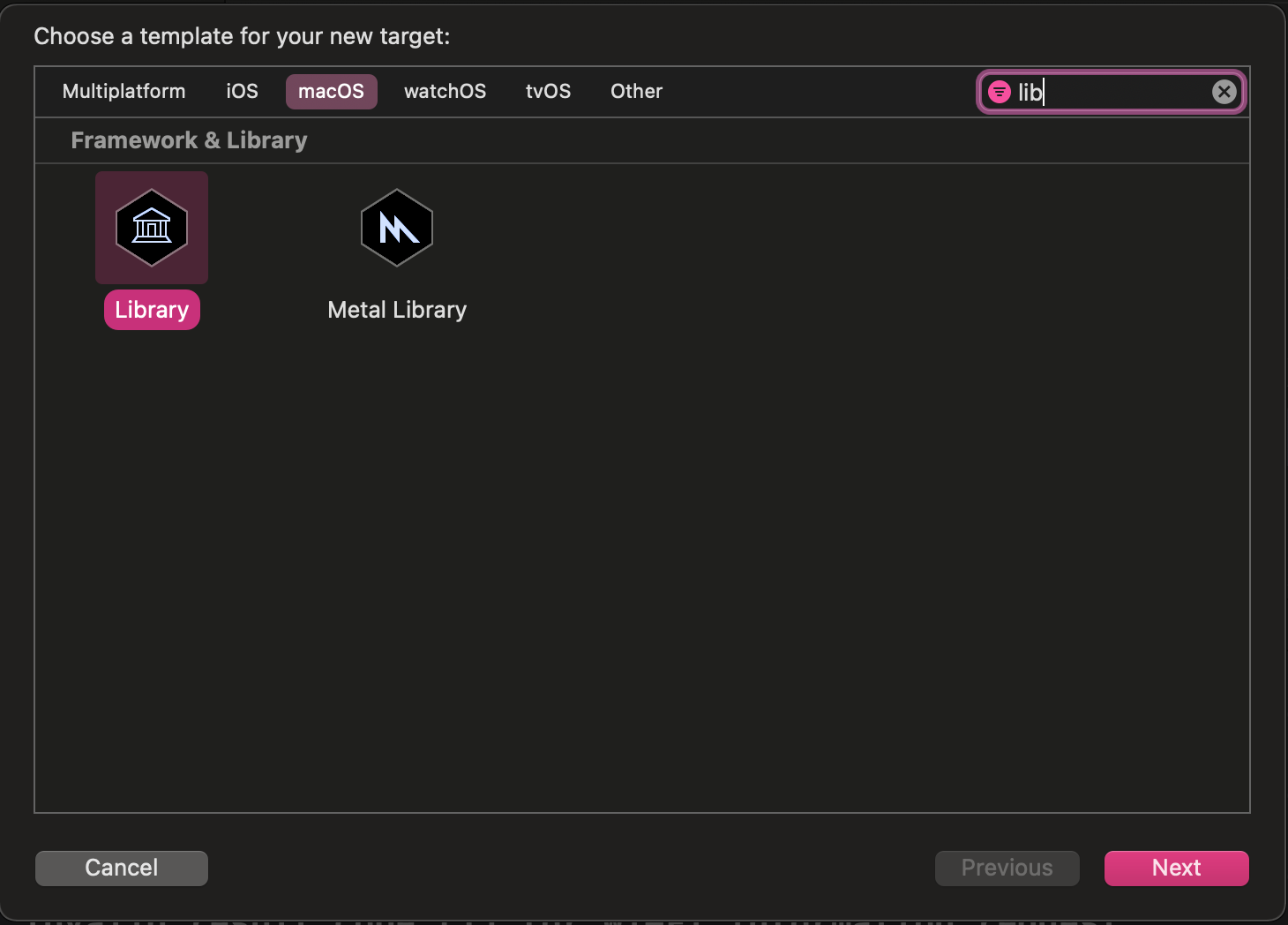This screenshot has height=925, width=1288.
Task: Open the Other platform tab
Action: pos(637,92)
